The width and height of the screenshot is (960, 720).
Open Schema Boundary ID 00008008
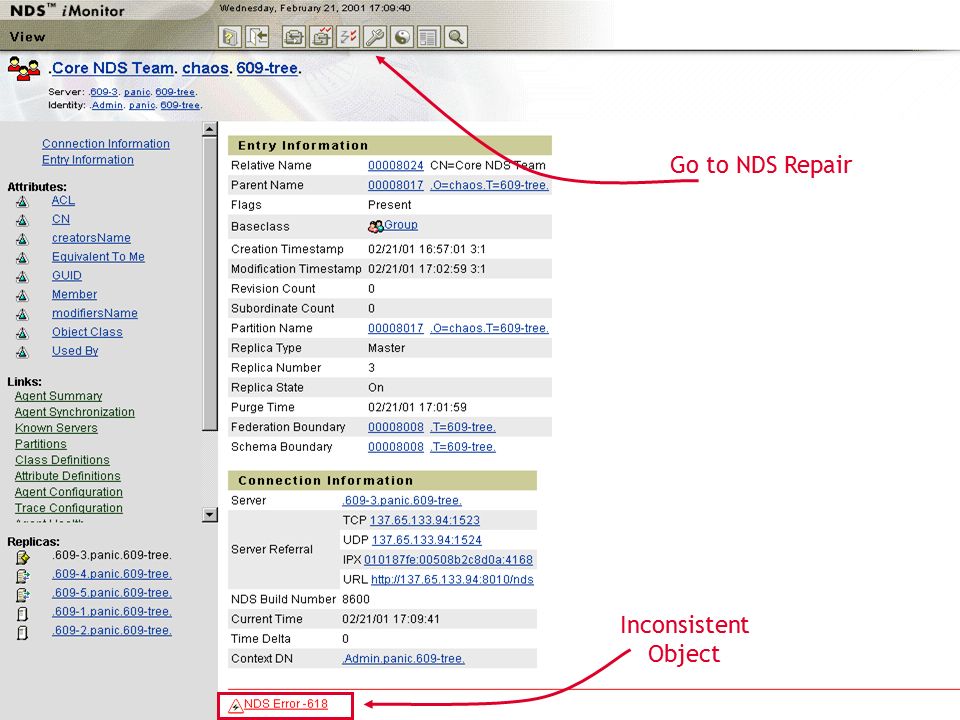click(x=396, y=447)
